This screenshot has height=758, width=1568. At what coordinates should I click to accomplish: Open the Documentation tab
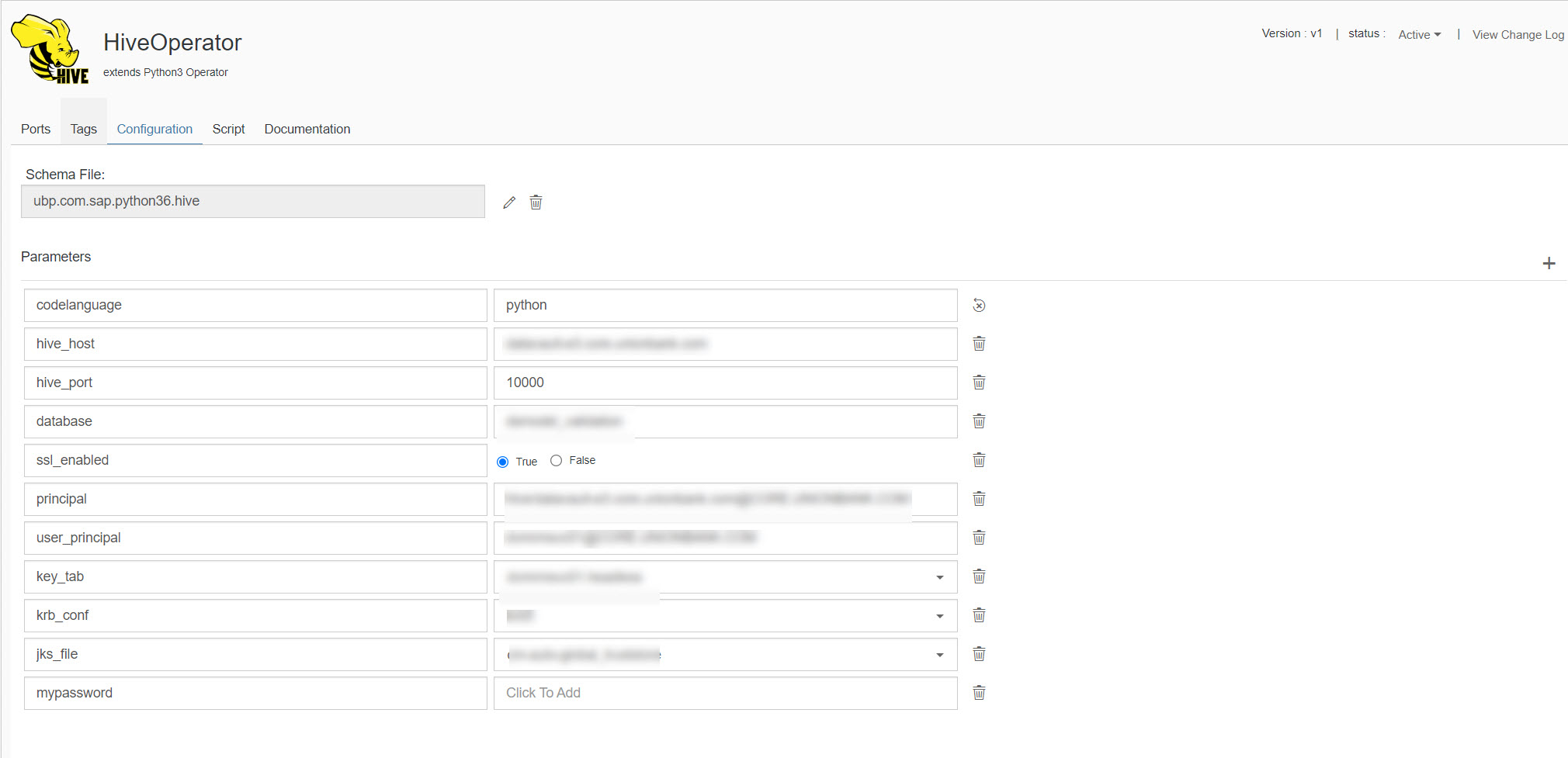tap(307, 129)
